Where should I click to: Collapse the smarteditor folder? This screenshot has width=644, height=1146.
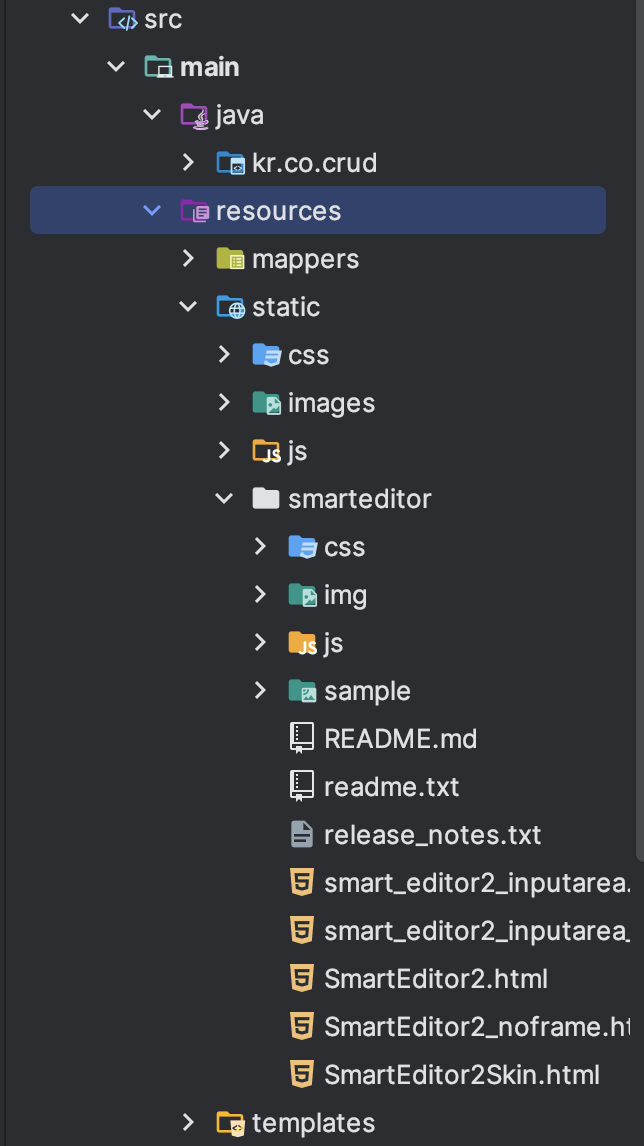(x=224, y=499)
